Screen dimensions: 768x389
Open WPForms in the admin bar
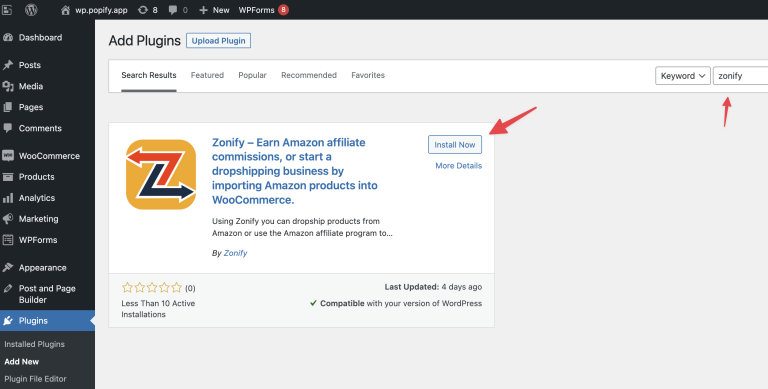click(x=256, y=10)
